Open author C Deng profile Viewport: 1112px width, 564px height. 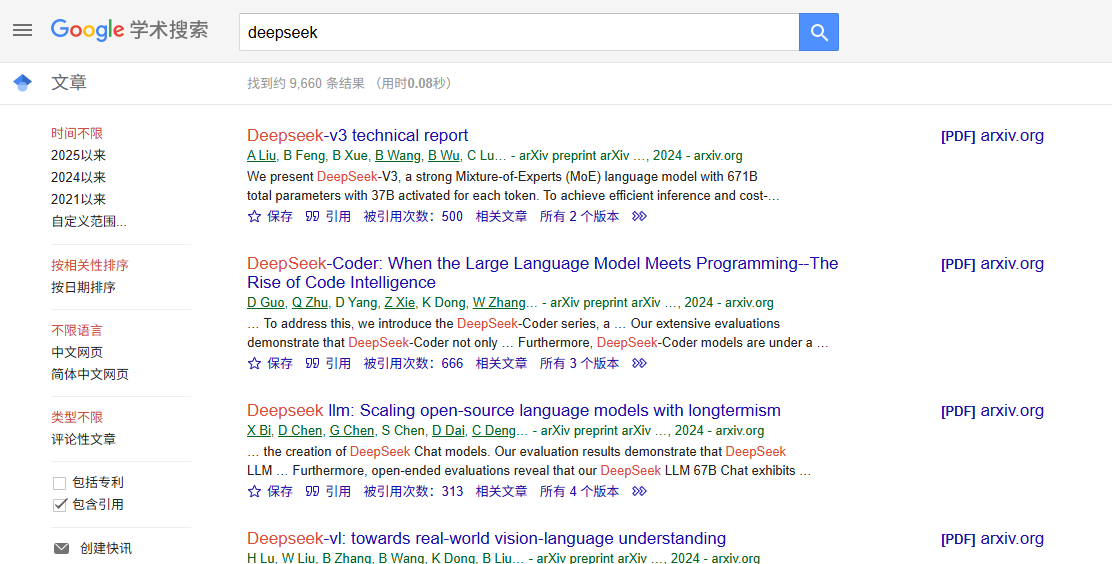(494, 430)
